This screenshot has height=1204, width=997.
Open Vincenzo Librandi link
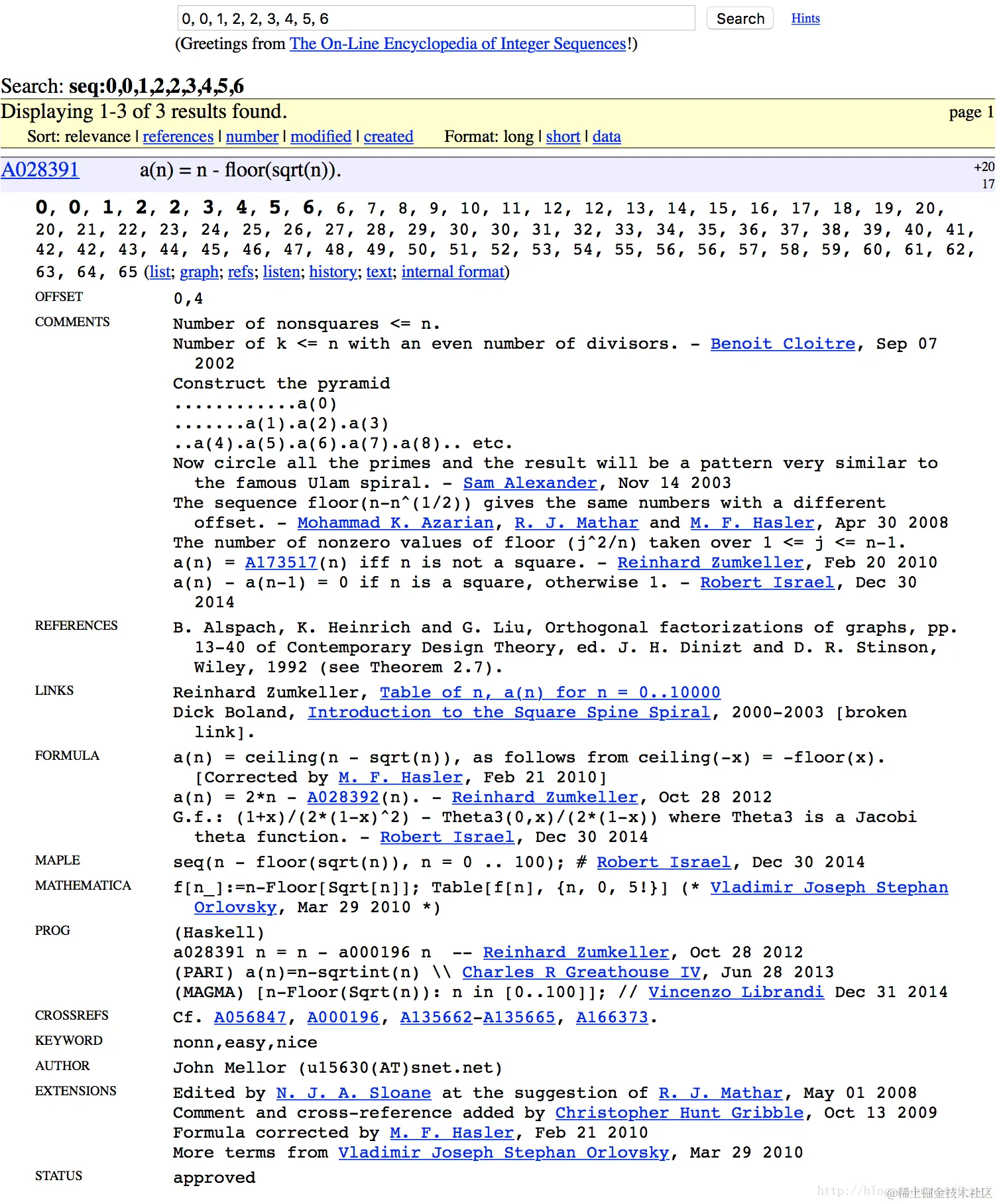[736, 993]
